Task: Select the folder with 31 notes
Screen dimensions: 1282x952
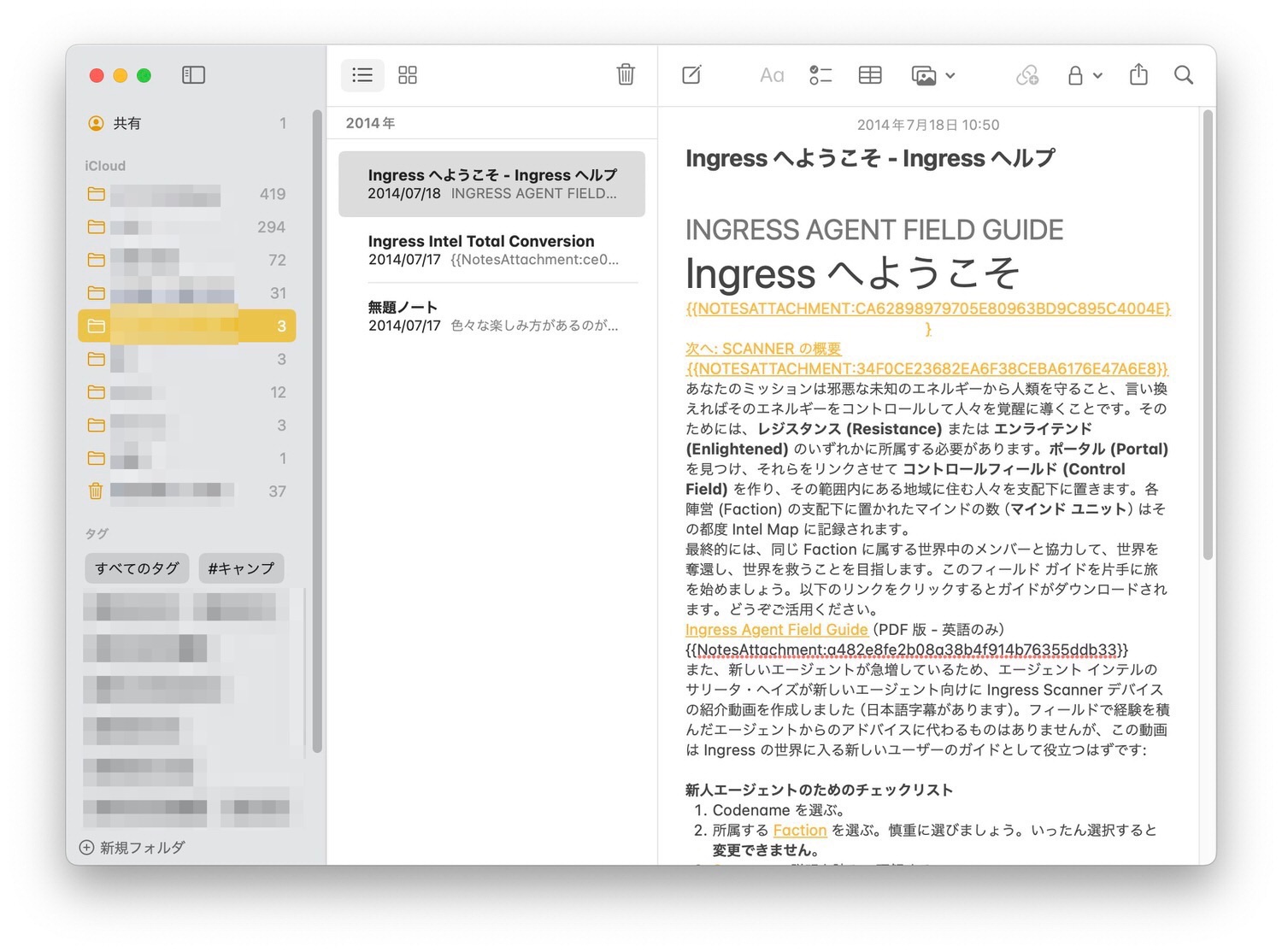Action: coord(187,293)
